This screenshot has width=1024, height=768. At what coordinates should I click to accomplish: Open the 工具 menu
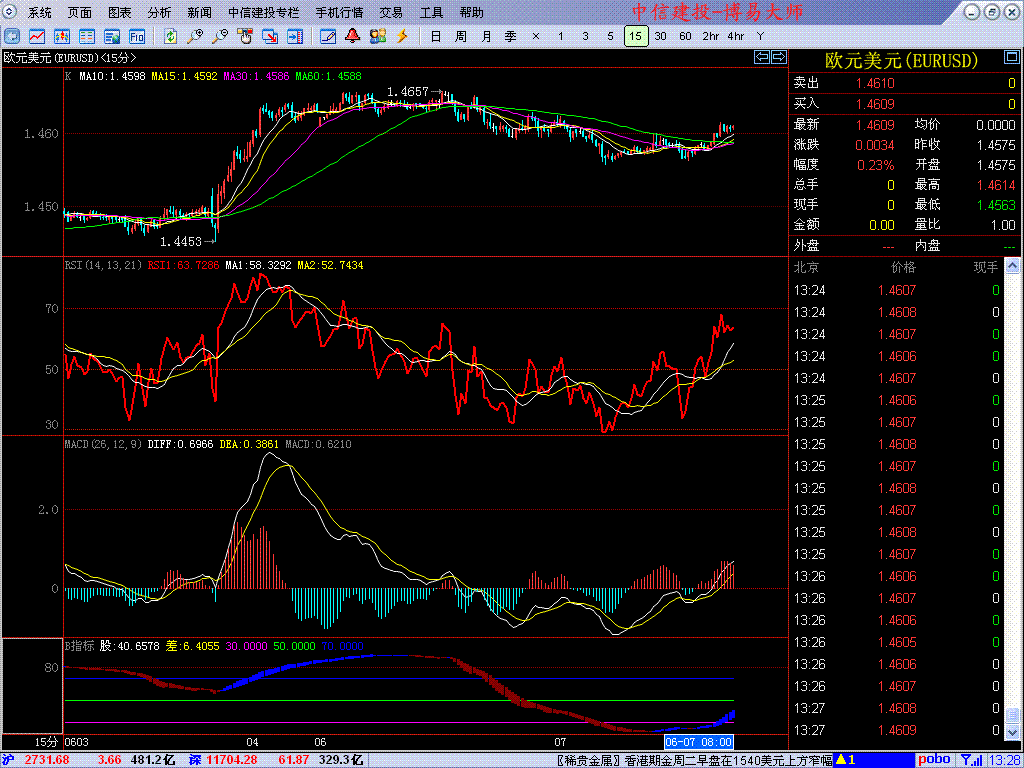(431, 12)
